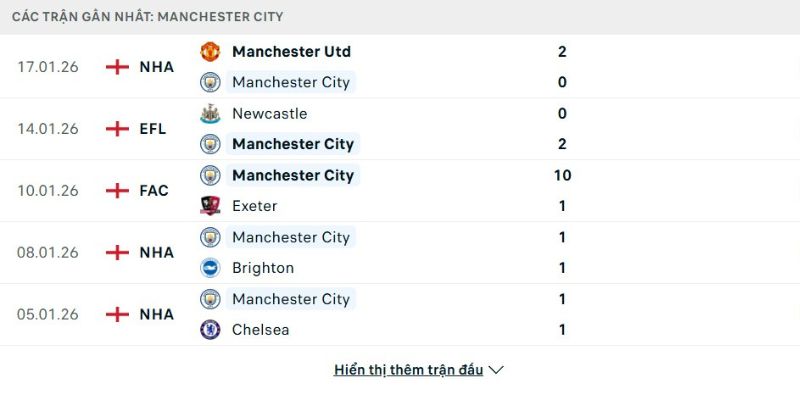
Task: Click the Newcastle club crest icon
Action: pyautogui.click(x=210, y=113)
